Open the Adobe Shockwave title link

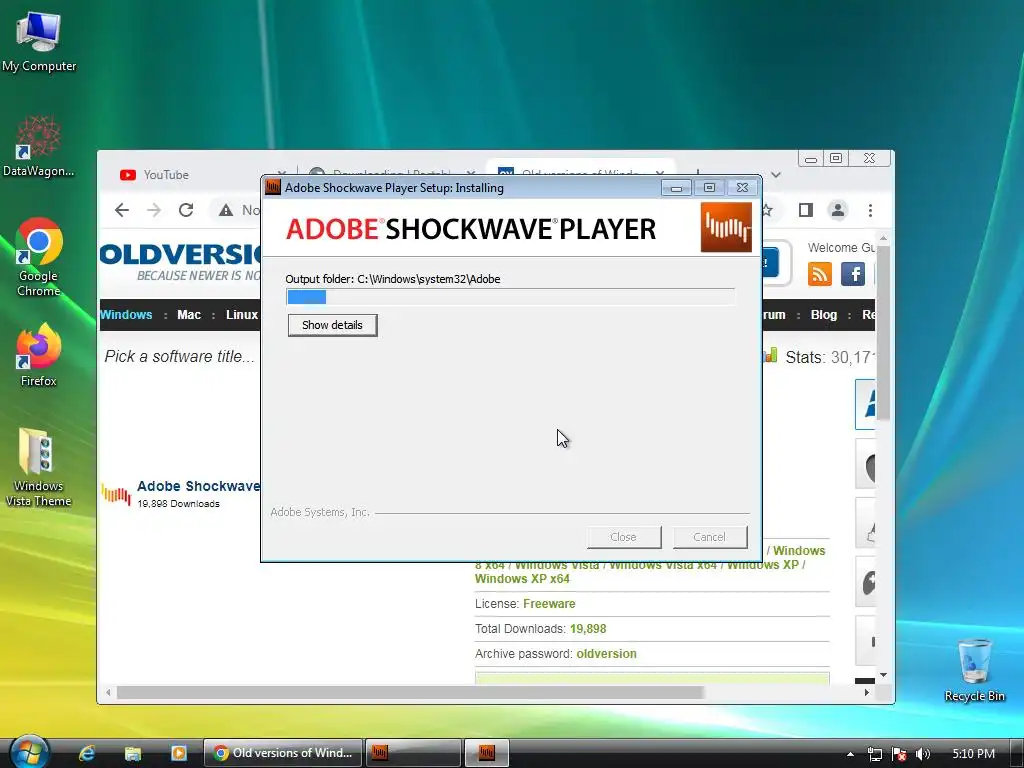[x=199, y=486]
